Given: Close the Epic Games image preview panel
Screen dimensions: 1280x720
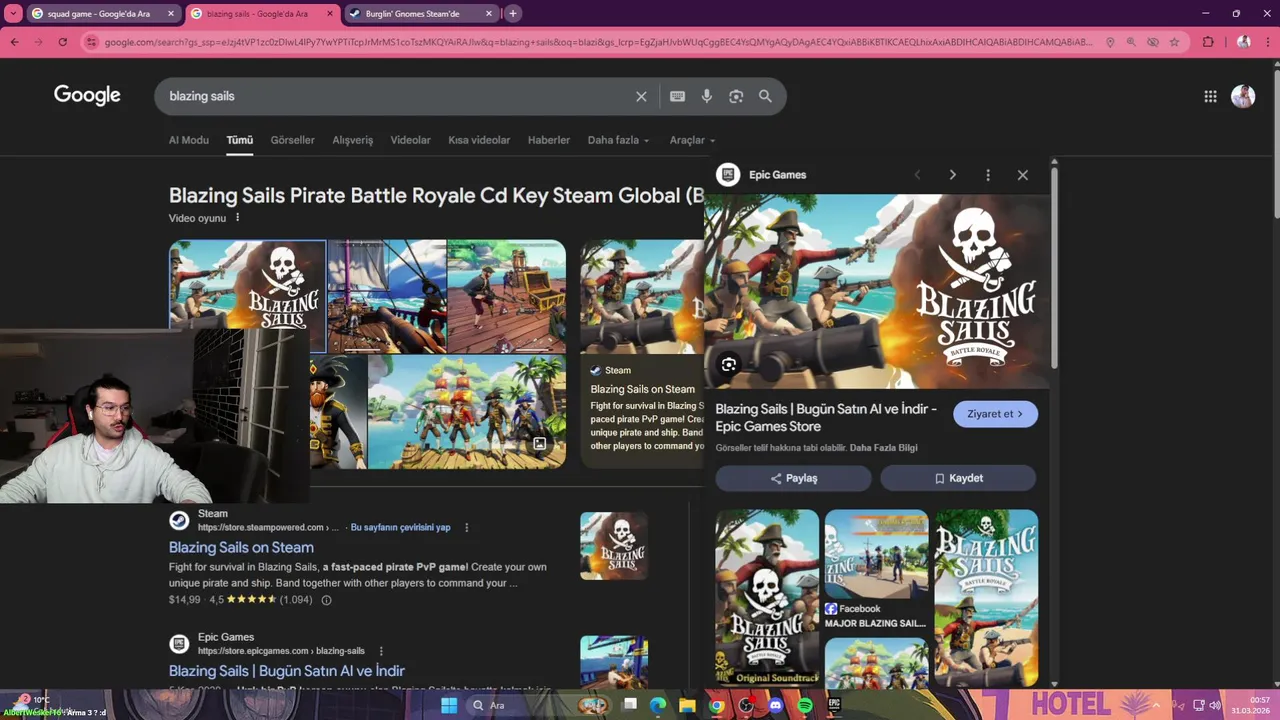Looking at the screenshot, I should (x=1022, y=175).
